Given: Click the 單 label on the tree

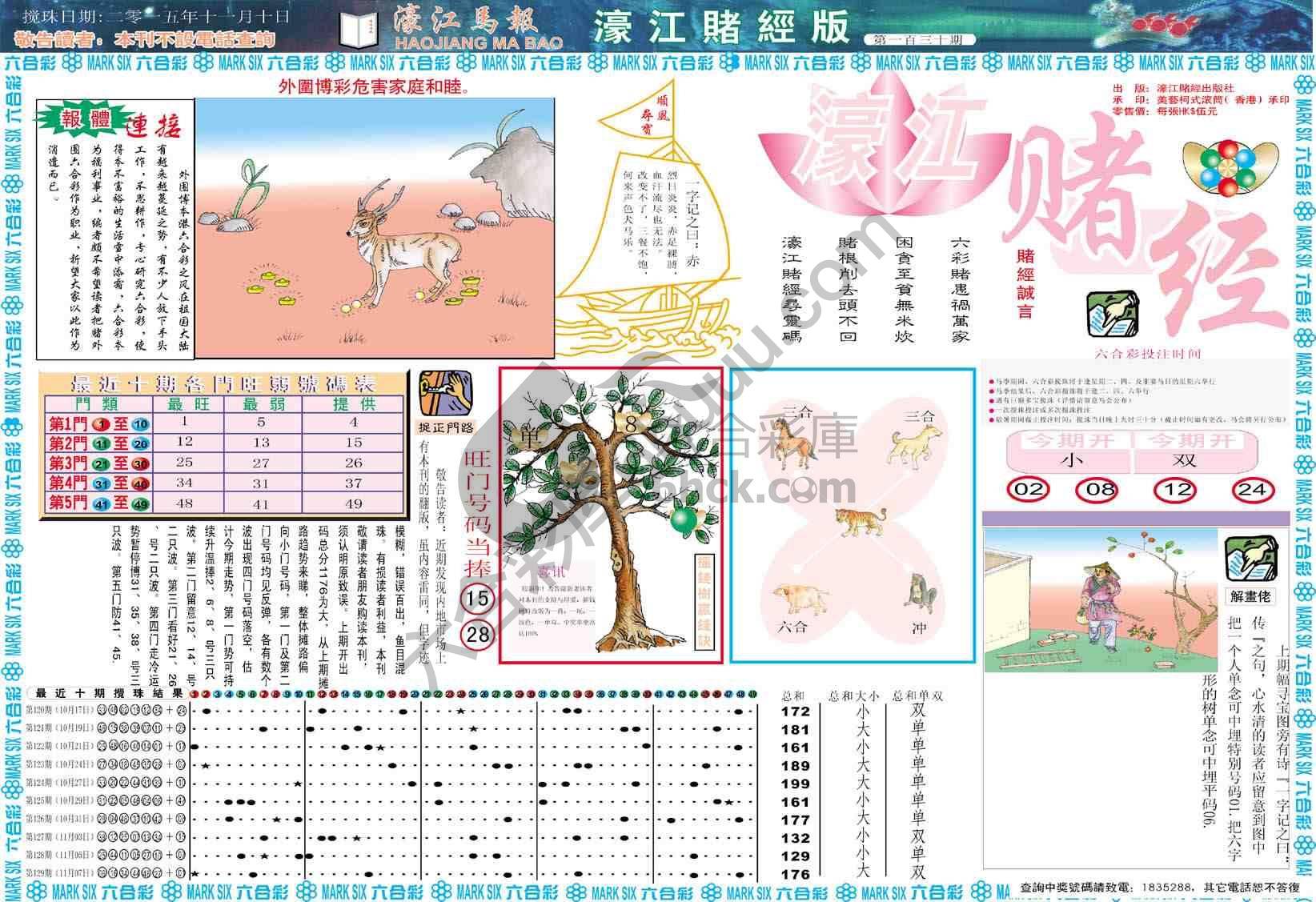Looking at the screenshot, I should (529, 436).
